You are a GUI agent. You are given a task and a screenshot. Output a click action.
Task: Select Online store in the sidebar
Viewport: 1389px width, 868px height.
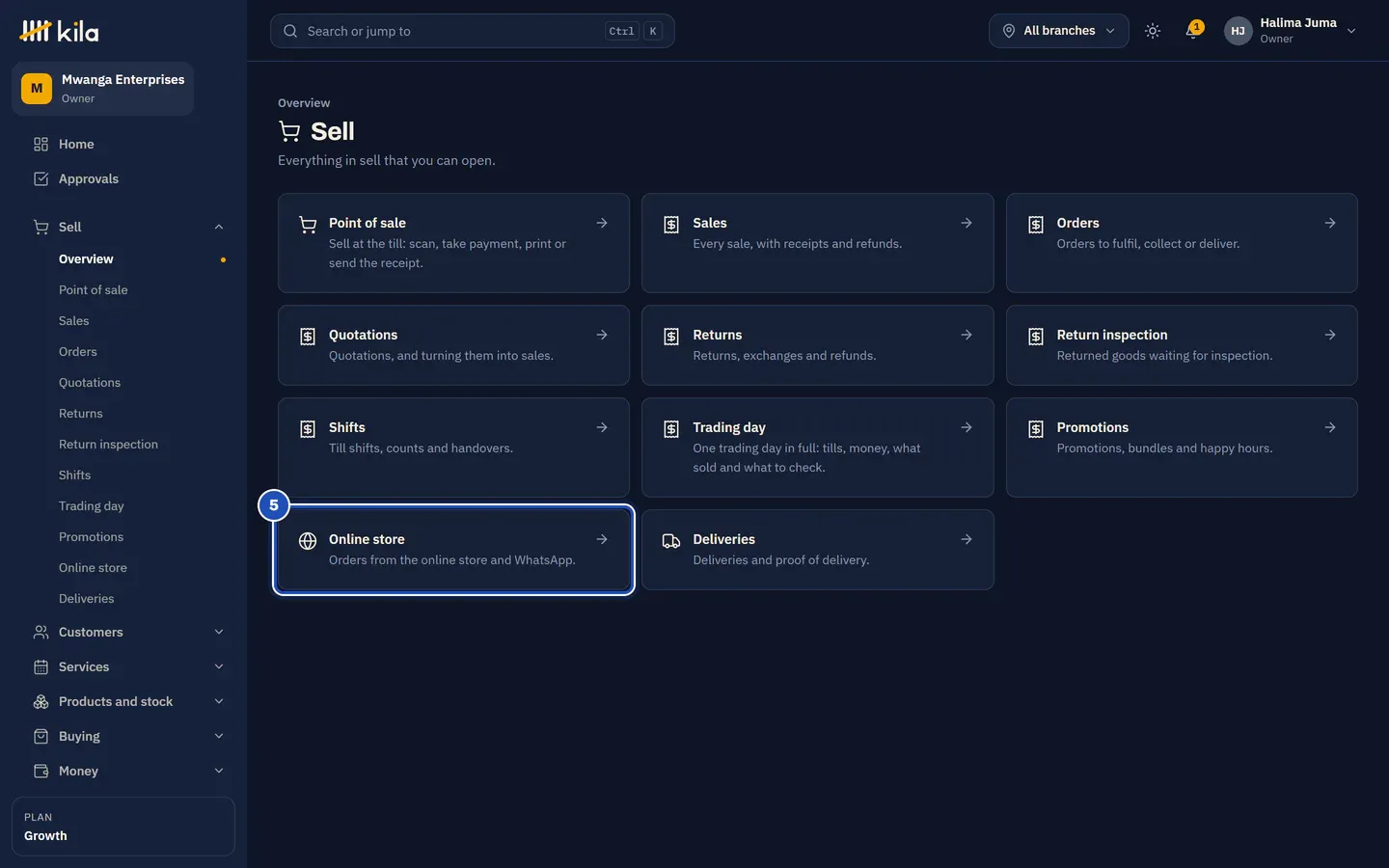(x=93, y=567)
